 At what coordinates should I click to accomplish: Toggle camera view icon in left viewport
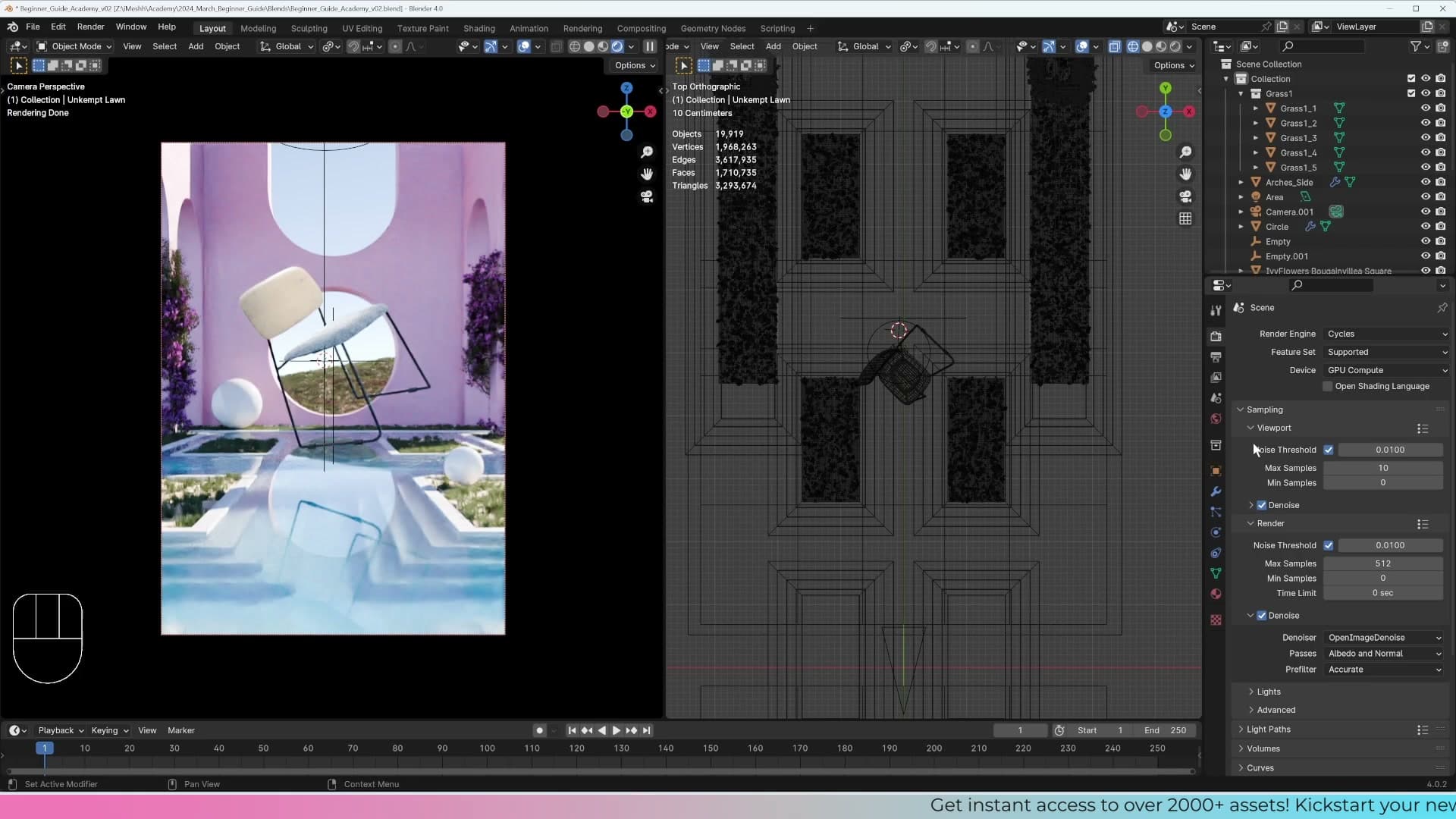[647, 196]
